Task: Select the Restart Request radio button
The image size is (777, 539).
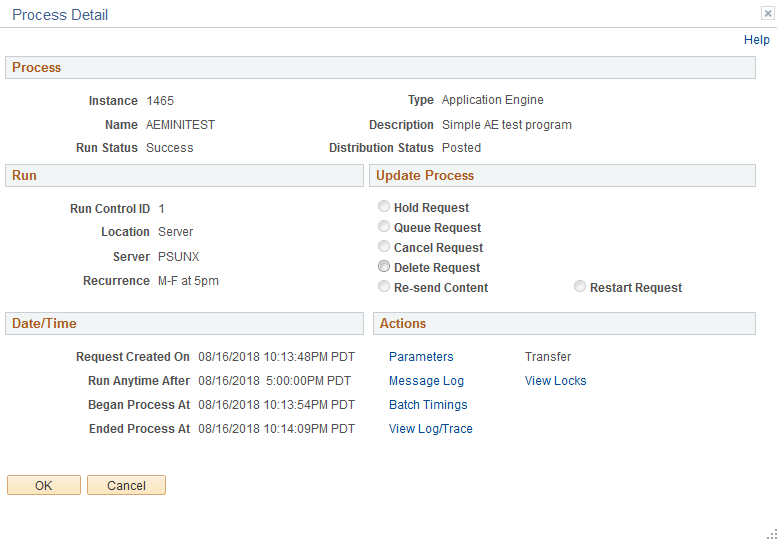Action: 580,286
